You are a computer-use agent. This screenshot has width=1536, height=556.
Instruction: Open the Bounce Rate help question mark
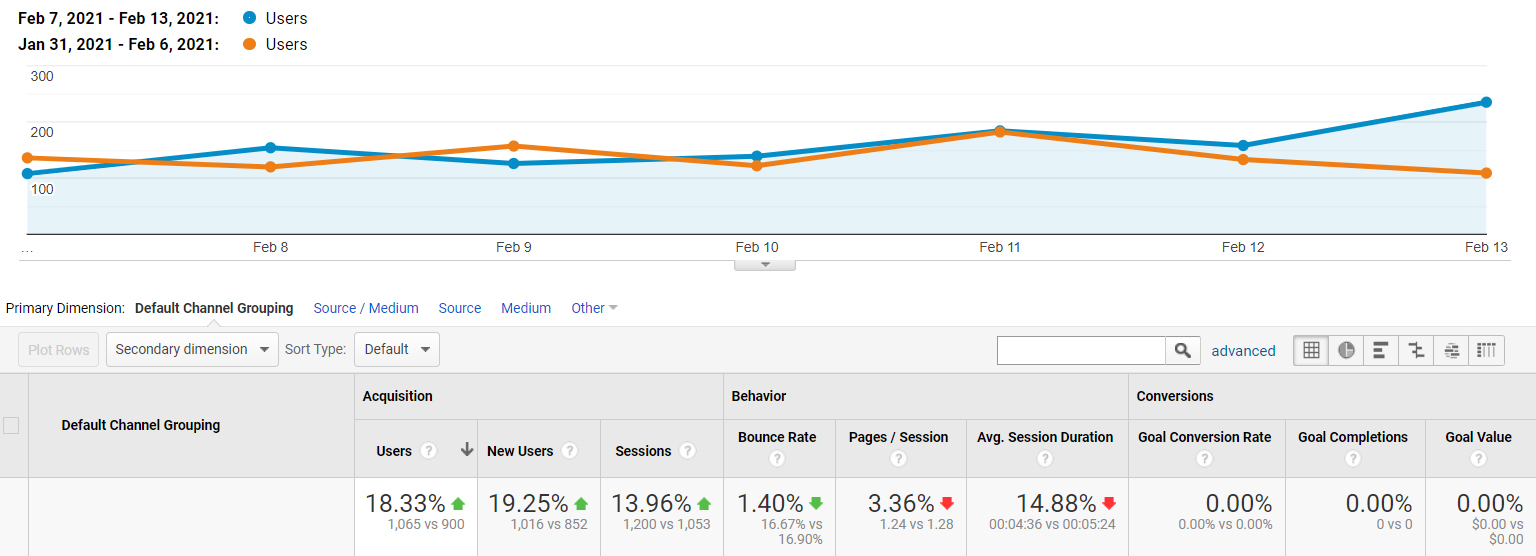pos(777,459)
